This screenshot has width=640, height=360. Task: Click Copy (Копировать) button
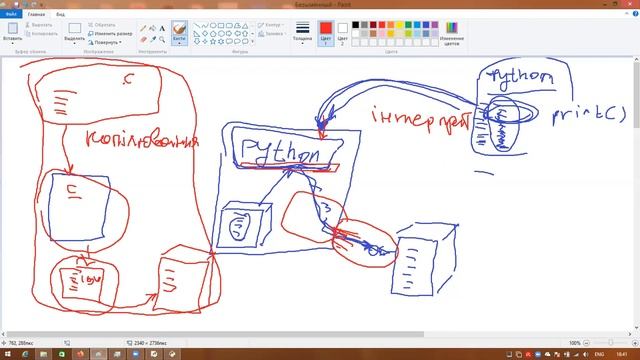[41, 34]
